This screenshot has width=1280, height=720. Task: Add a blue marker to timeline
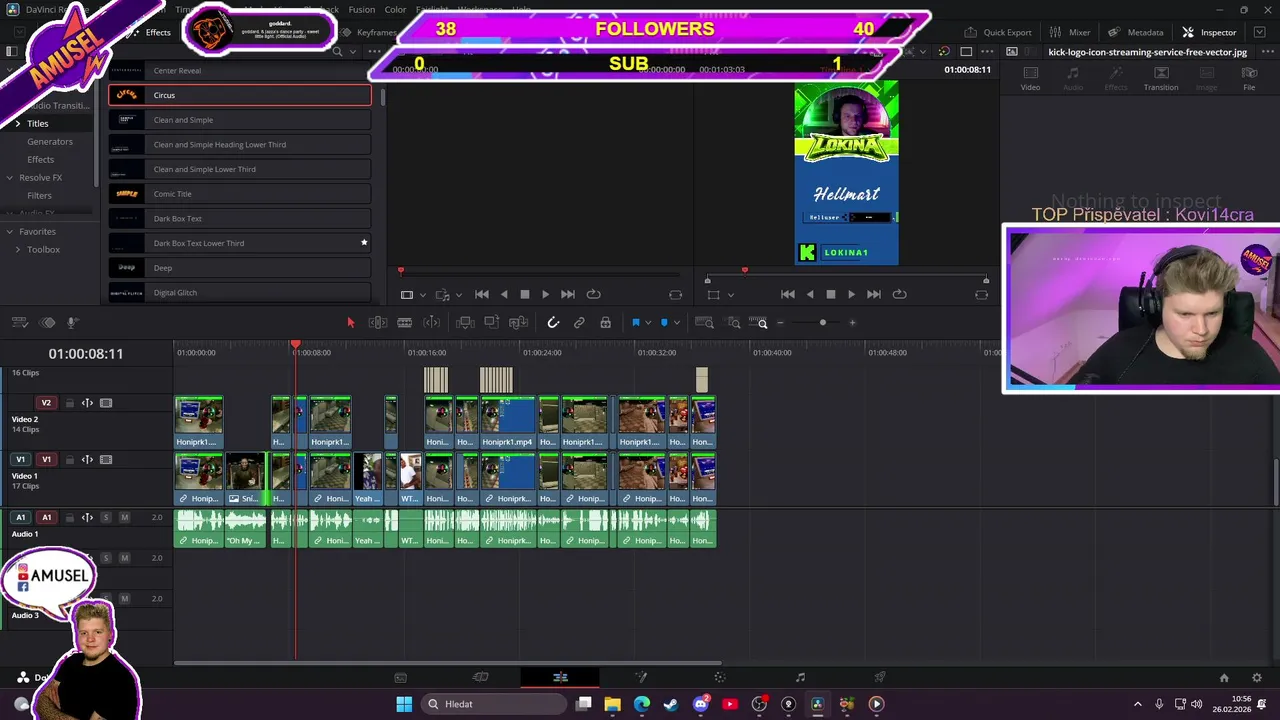[x=664, y=322]
